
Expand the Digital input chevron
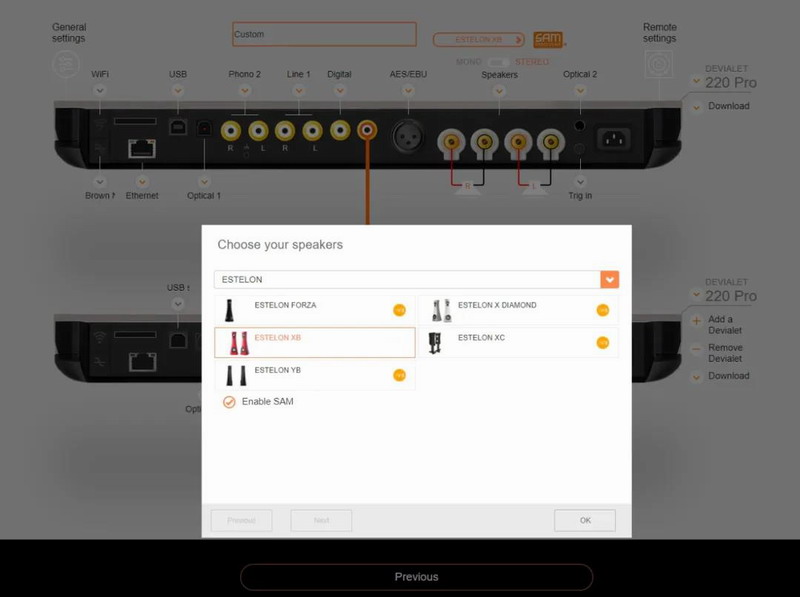point(340,91)
